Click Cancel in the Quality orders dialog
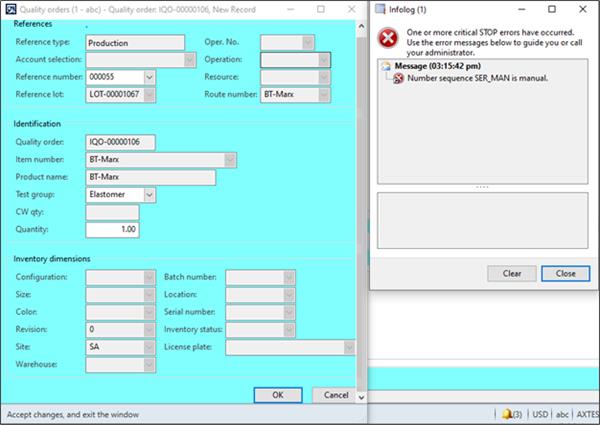The width and height of the screenshot is (600, 425). pos(333,394)
